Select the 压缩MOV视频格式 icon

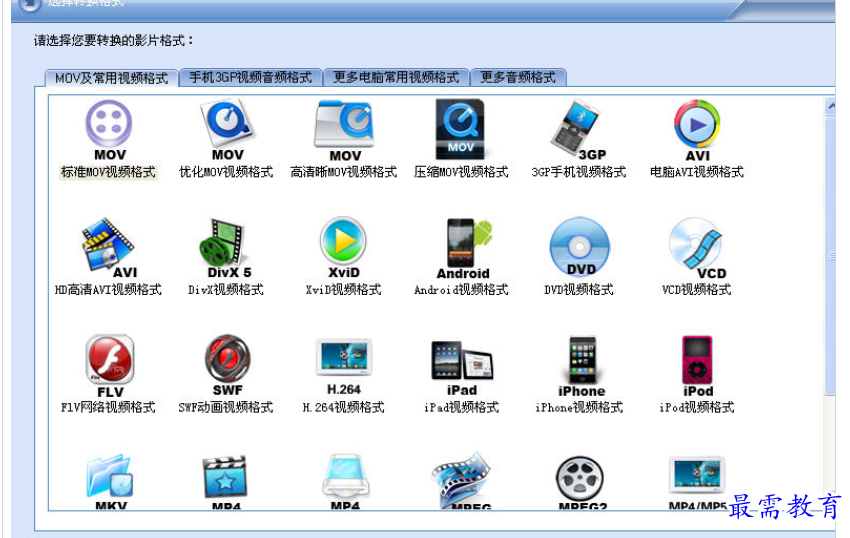(460, 128)
